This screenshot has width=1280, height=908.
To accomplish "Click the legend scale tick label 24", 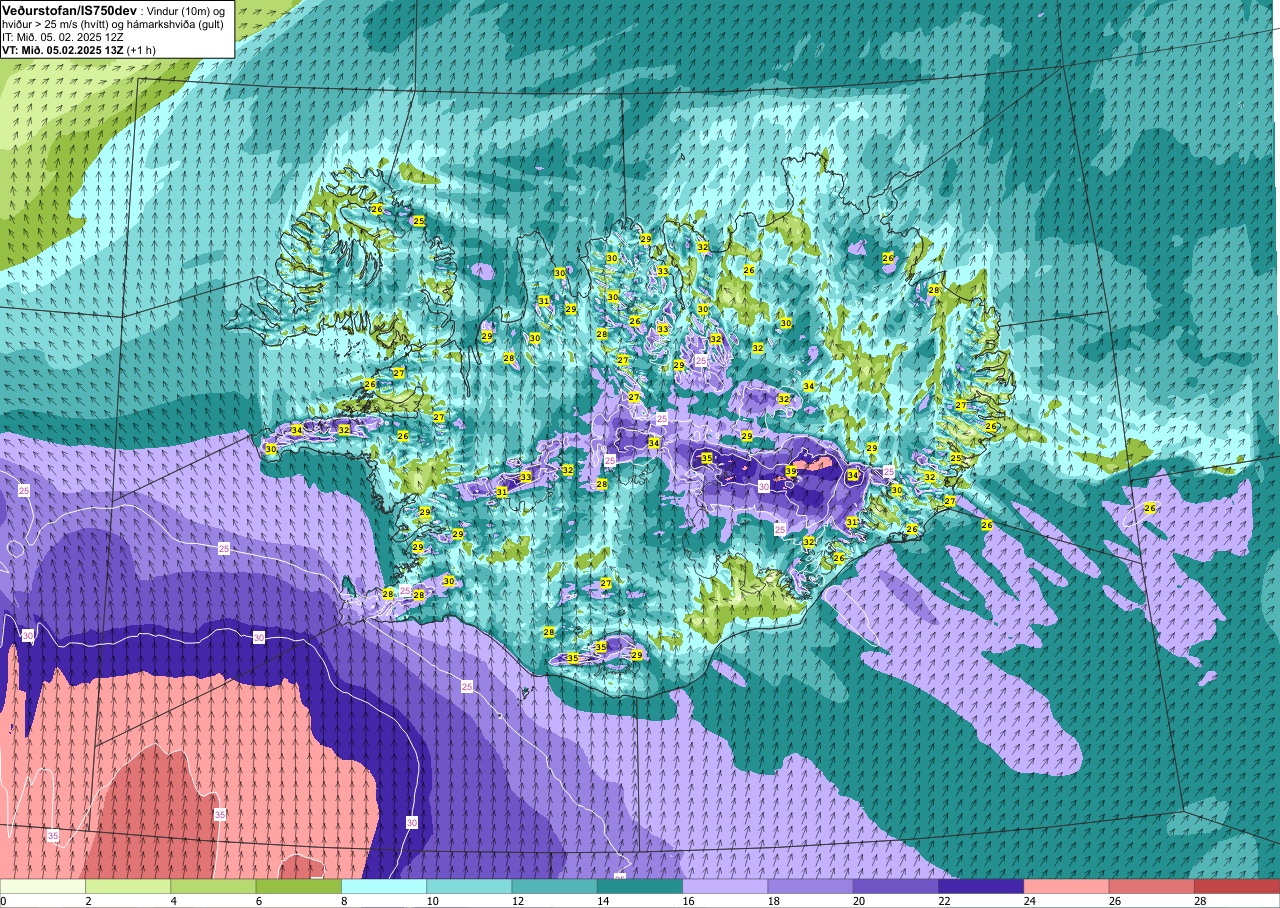I will click(x=1030, y=901).
